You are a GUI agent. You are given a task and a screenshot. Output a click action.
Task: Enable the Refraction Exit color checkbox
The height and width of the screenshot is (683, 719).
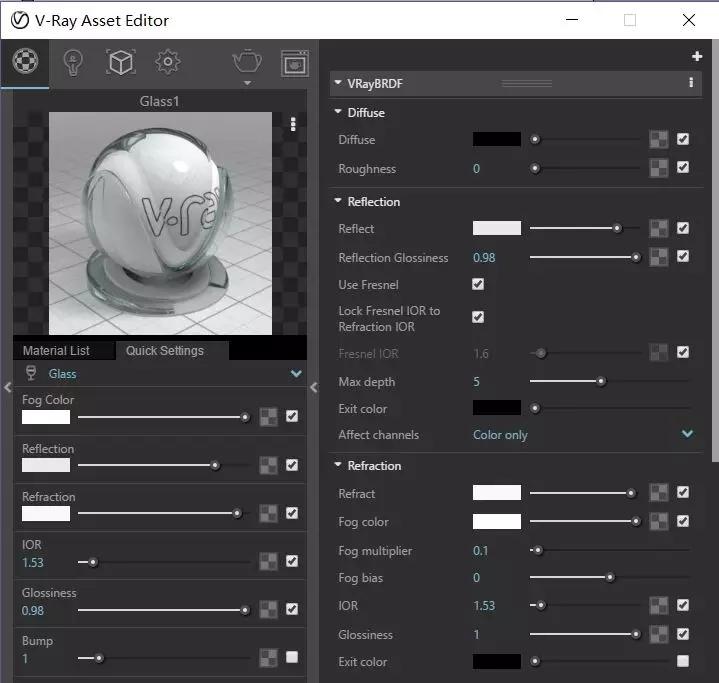coord(683,661)
